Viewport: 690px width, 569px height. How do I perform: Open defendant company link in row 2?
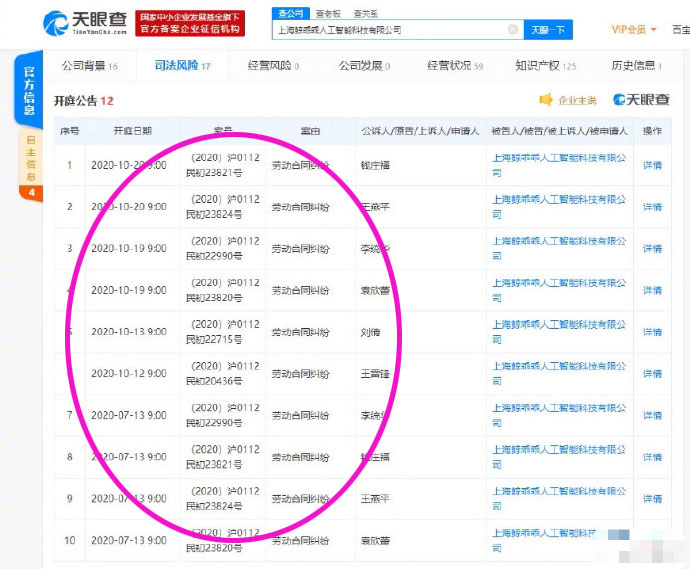tap(559, 207)
